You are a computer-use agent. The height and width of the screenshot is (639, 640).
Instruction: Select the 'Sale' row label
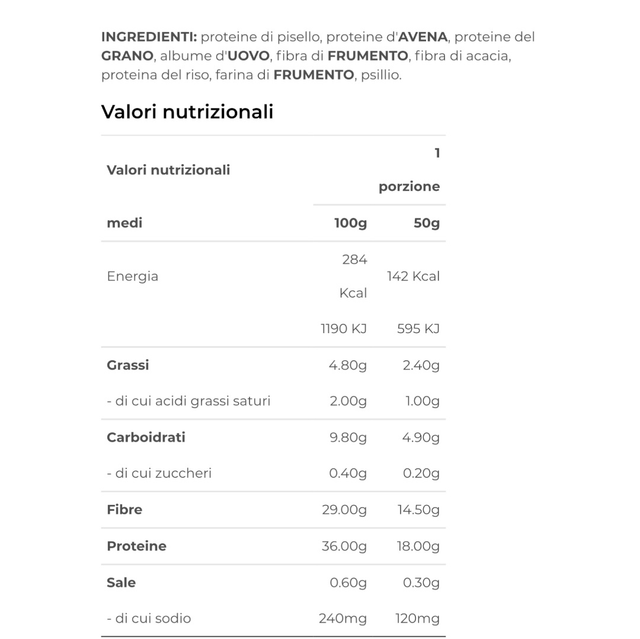pos(121,582)
